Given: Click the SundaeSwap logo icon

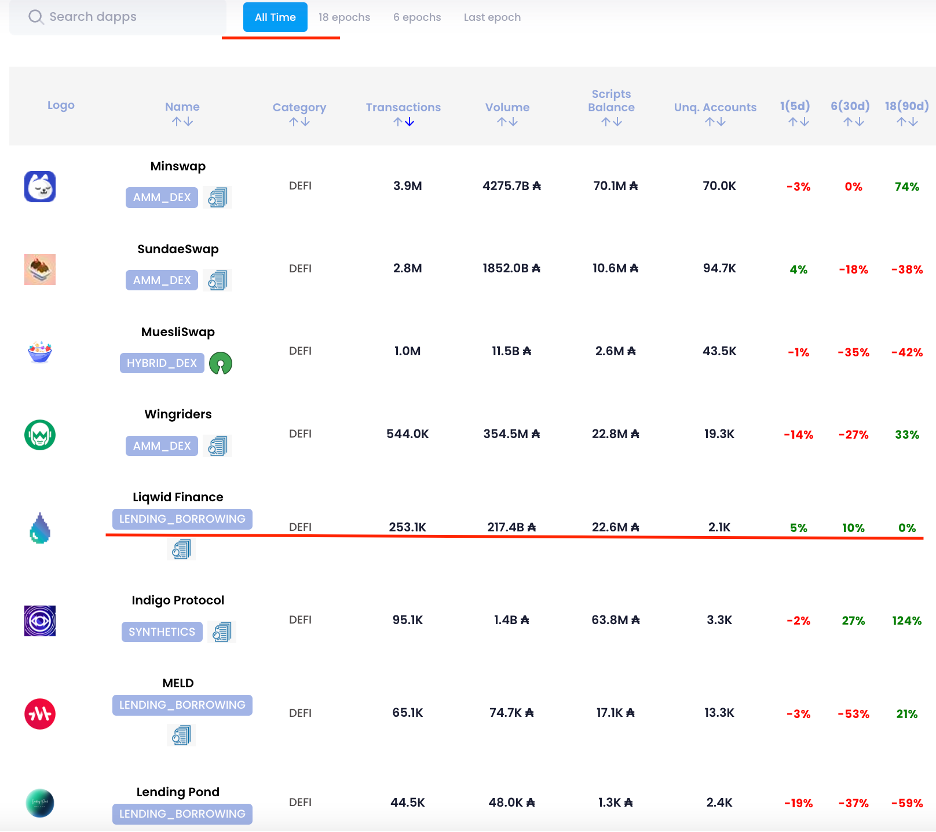Looking at the screenshot, I should [40, 269].
